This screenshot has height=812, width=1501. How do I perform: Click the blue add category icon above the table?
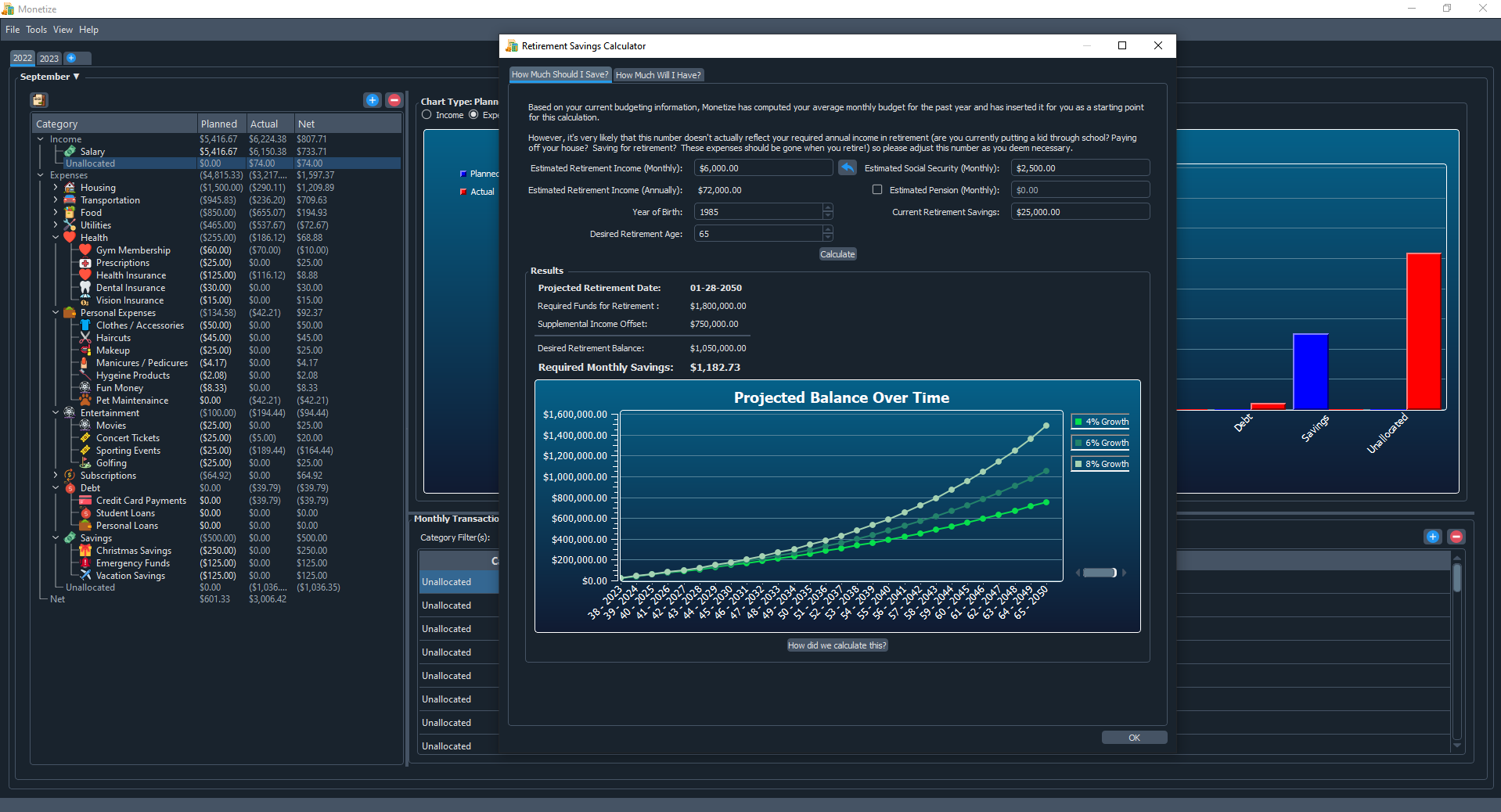pyautogui.click(x=373, y=100)
